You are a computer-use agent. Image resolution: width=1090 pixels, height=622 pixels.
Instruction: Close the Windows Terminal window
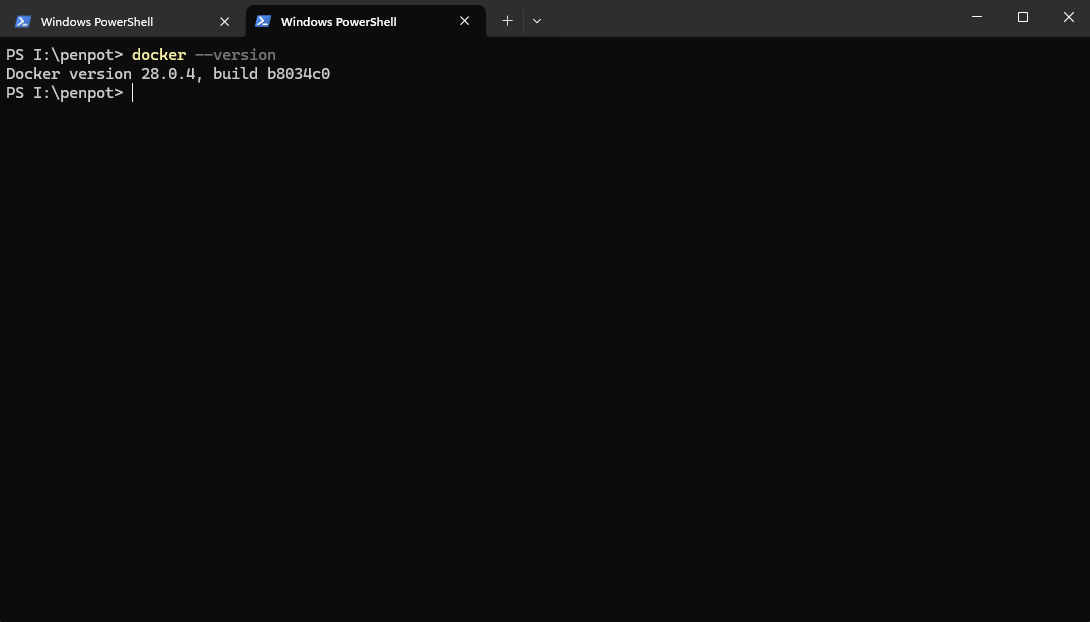click(x=1068, y=17)
